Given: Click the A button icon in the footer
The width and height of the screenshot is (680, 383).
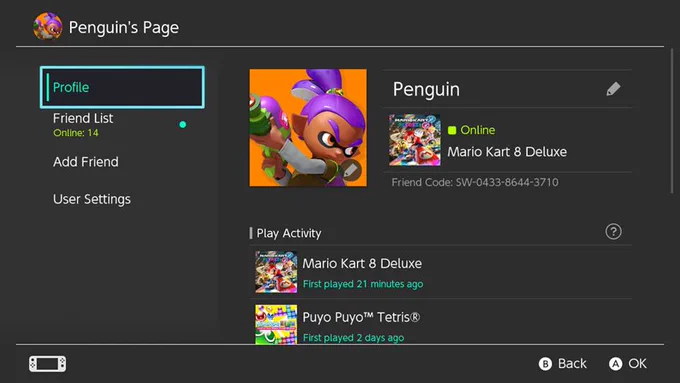Looking at the screenshot, I should pos(615,363).
